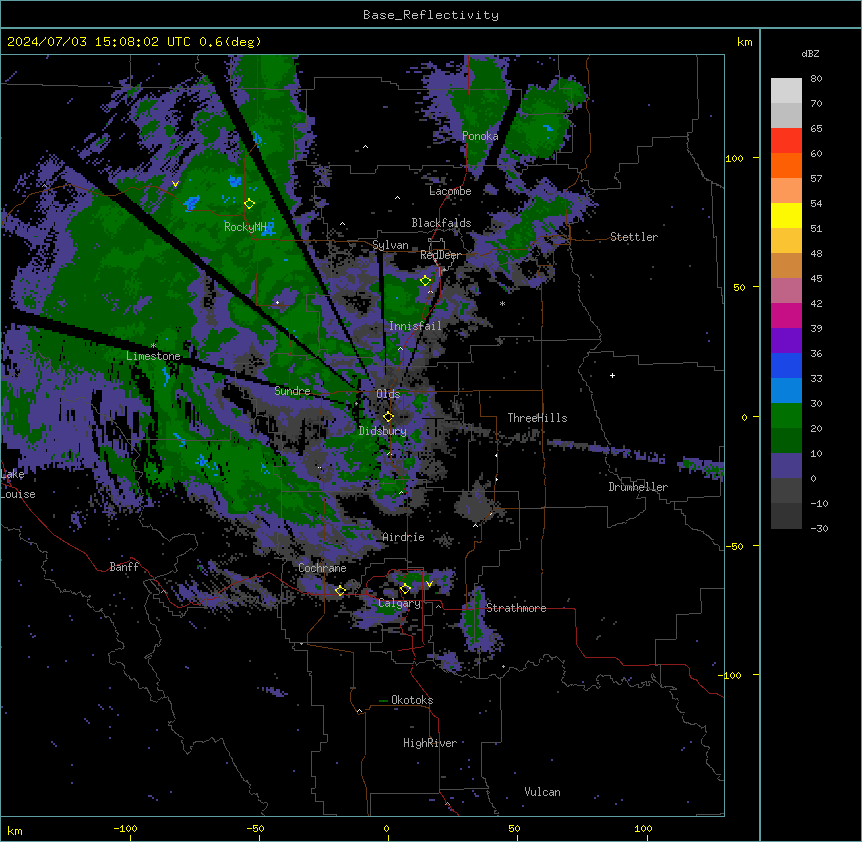
Task: Click the Sylvan label
Action: click(390, 245)
